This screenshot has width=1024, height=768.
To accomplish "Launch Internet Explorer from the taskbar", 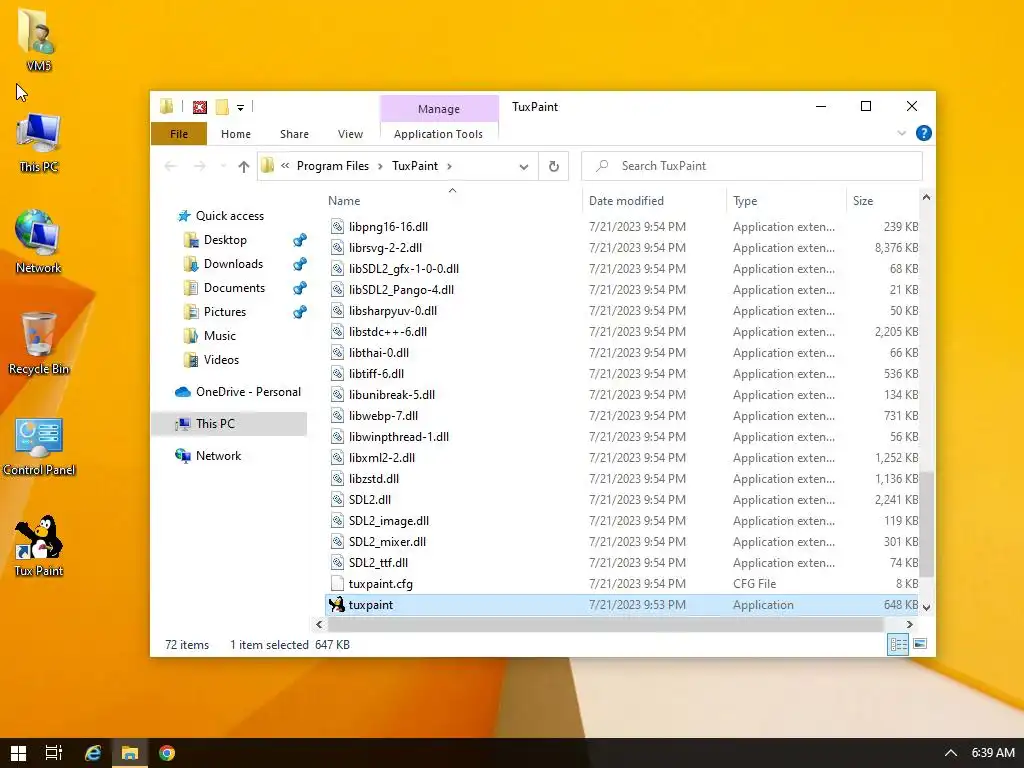I will (x=93, y=753).
